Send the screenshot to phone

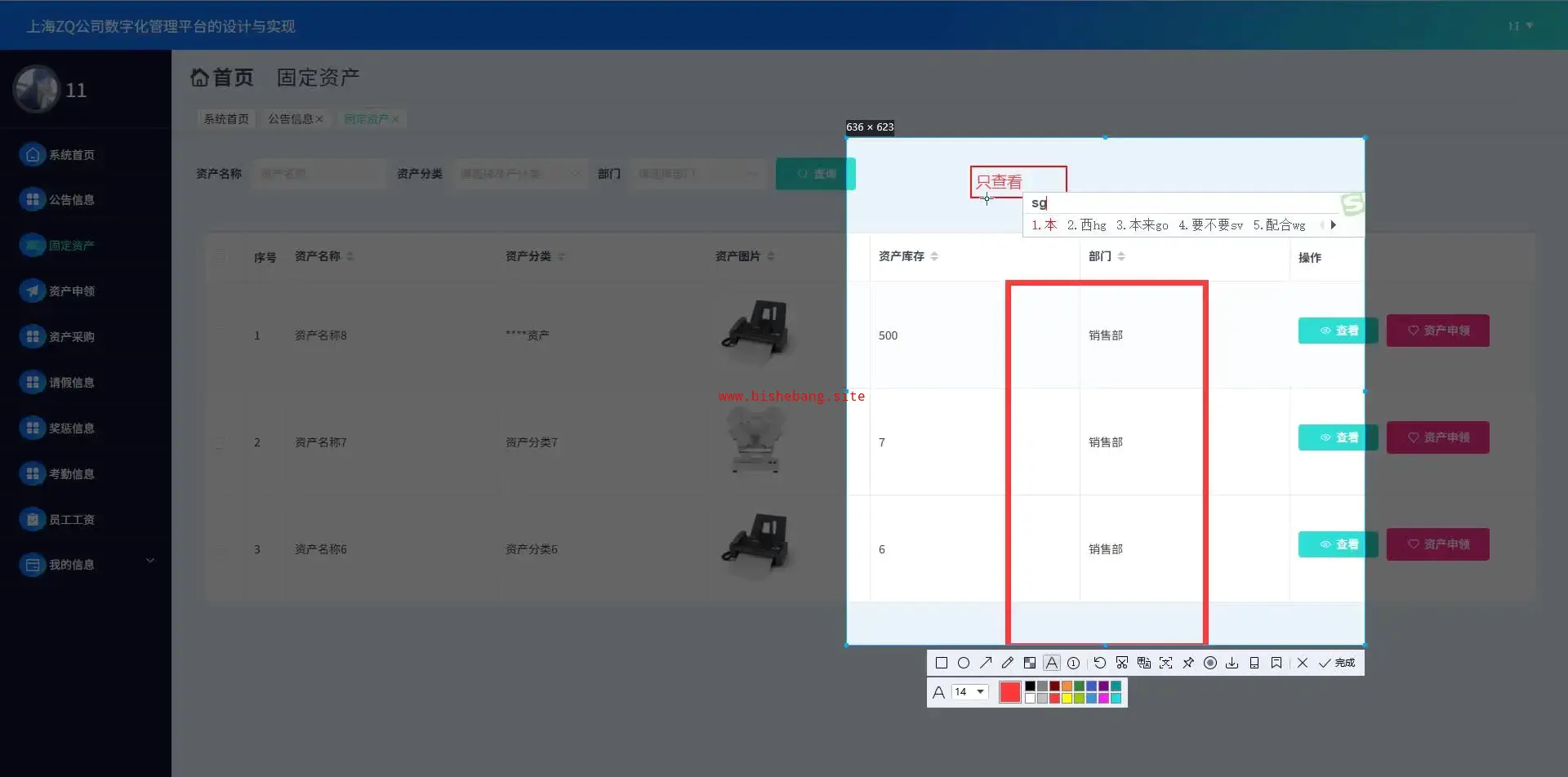(x=1254, y=663)
